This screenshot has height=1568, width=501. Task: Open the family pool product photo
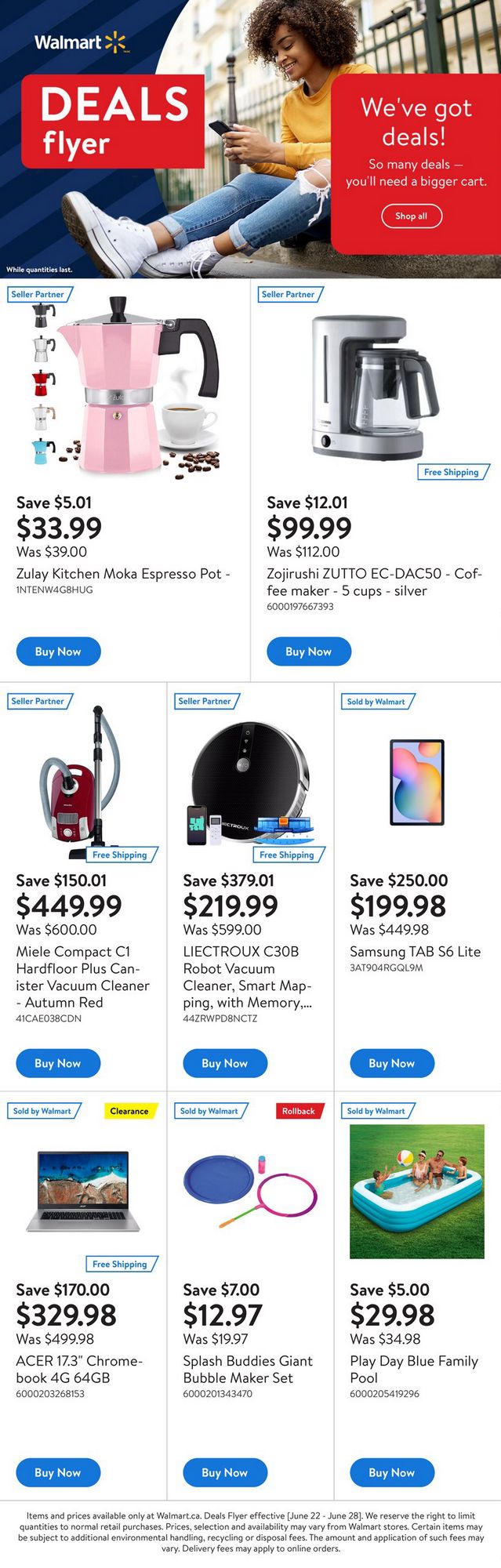[x=417, y=1191]
